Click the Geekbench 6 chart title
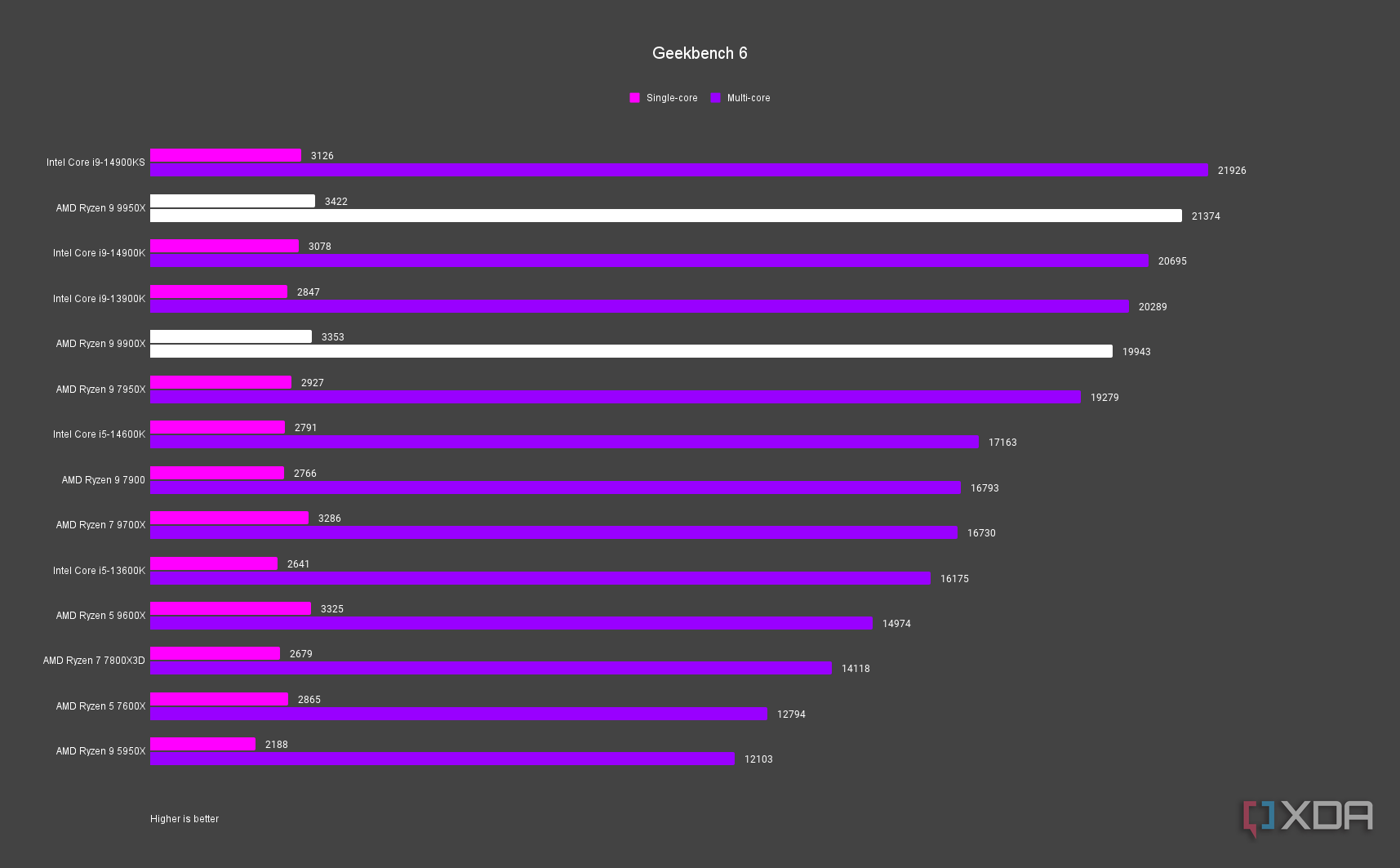 700,53
